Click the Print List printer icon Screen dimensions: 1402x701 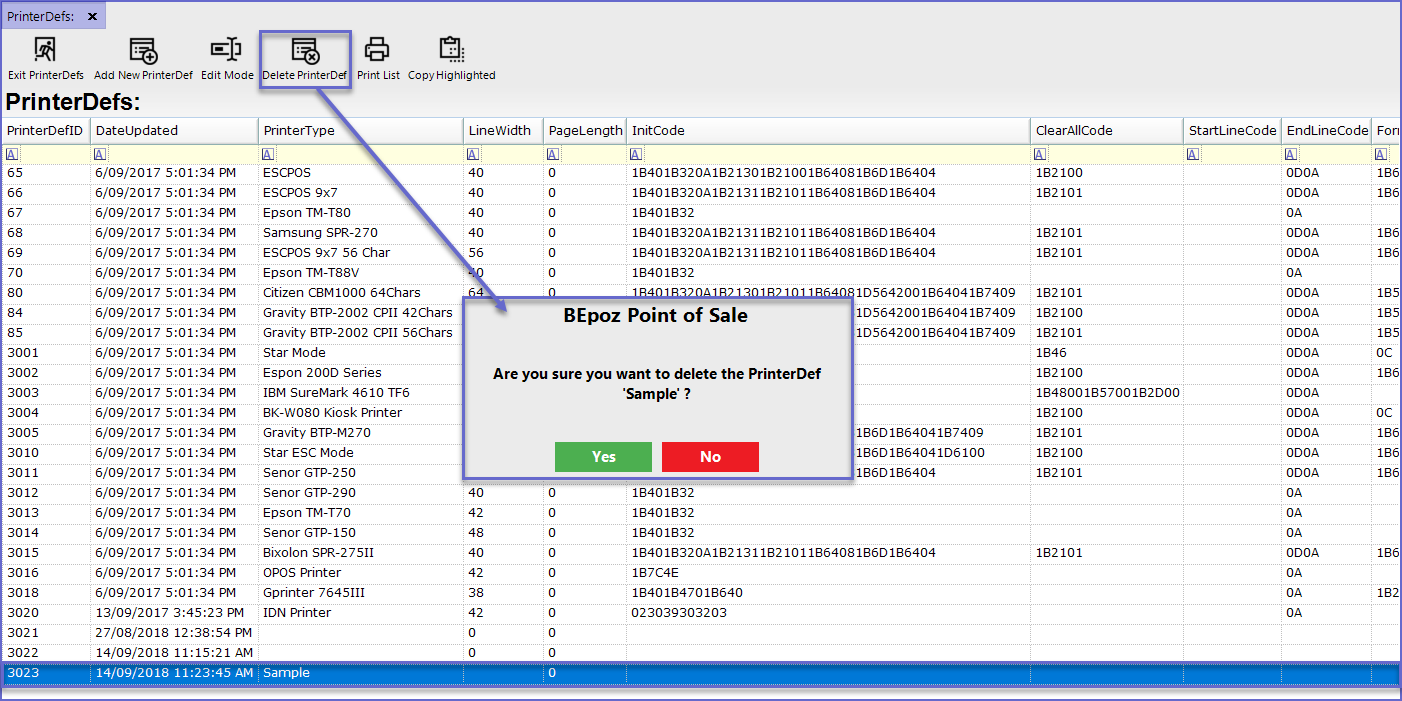[x=377, y=50]
